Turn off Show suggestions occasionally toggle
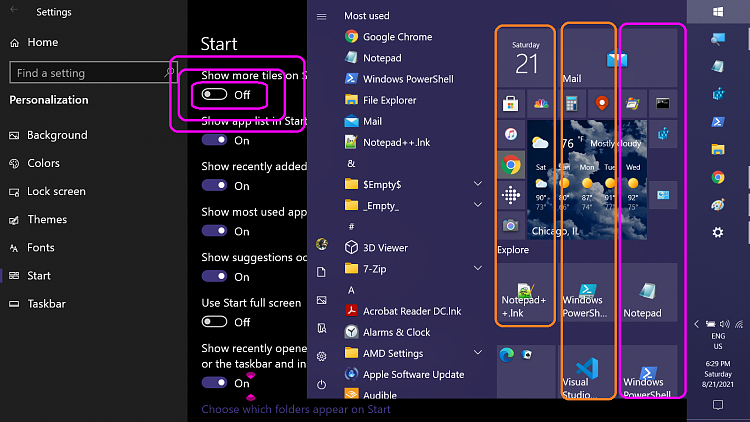This screenshot has height=422, width=750. click(214, 276)
